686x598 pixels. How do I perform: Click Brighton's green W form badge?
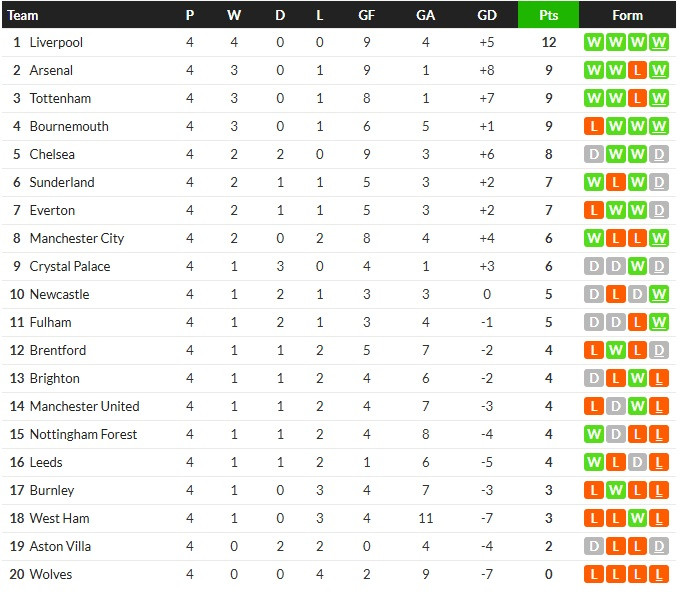(x=637, y=378)
